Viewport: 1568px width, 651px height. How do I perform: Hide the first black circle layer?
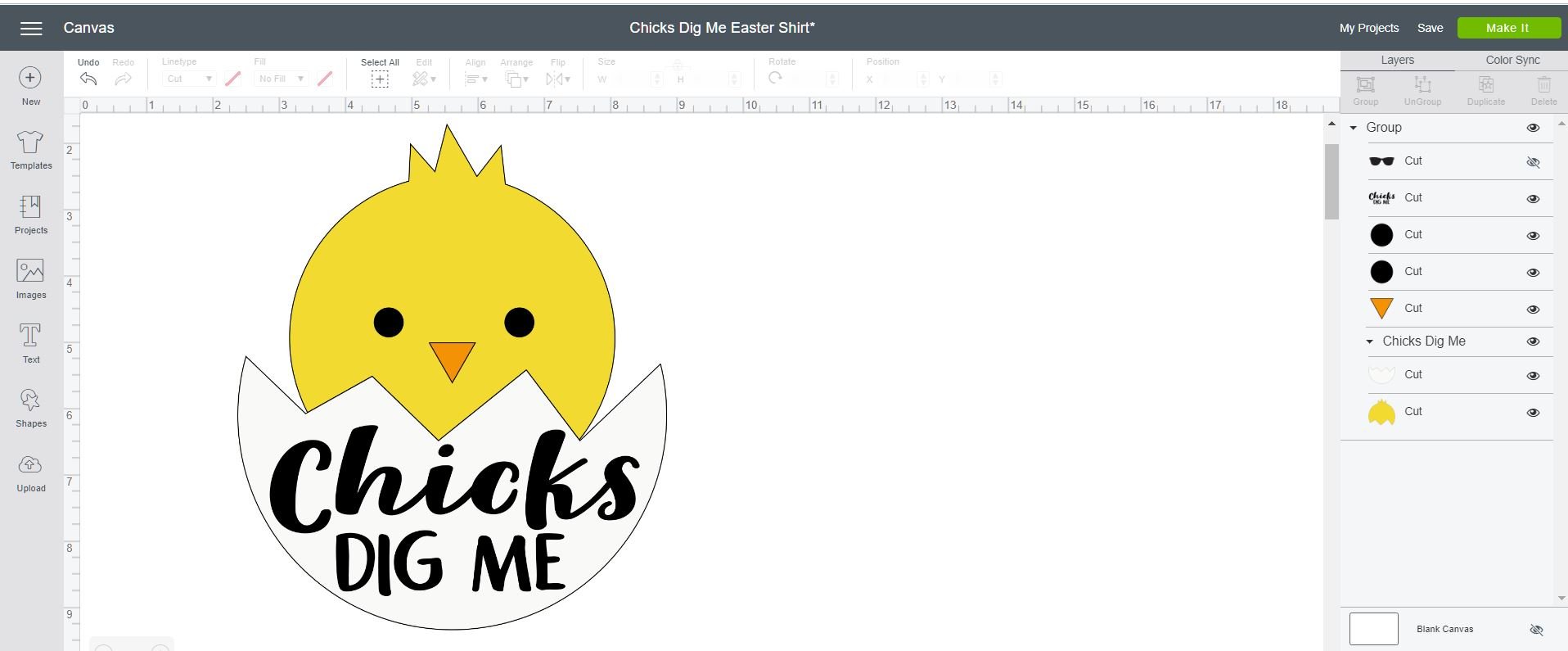(1533, 236)
